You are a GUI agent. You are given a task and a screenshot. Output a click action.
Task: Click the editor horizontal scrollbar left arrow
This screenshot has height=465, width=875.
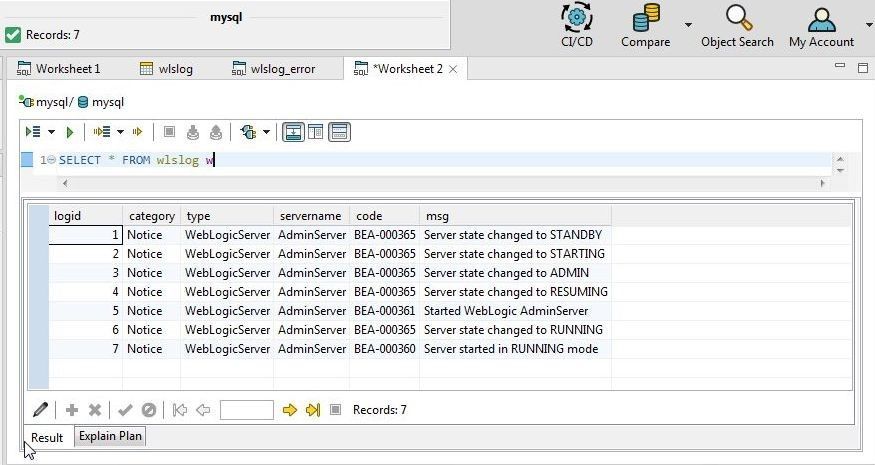[x=65, y=183]
